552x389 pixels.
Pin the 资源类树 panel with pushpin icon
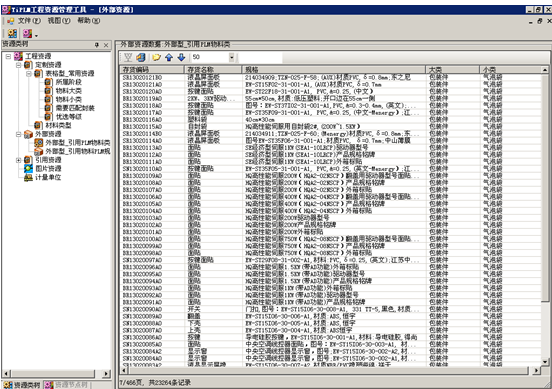pos(97,45)
